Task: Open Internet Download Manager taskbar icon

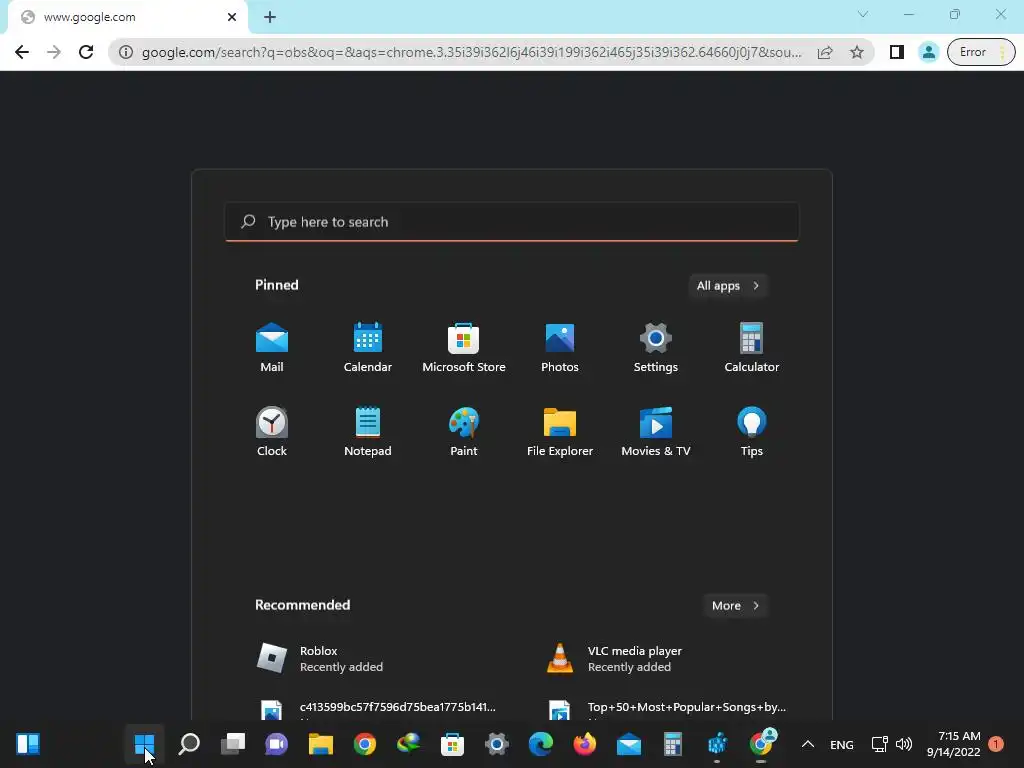Action: click(408, 744)
